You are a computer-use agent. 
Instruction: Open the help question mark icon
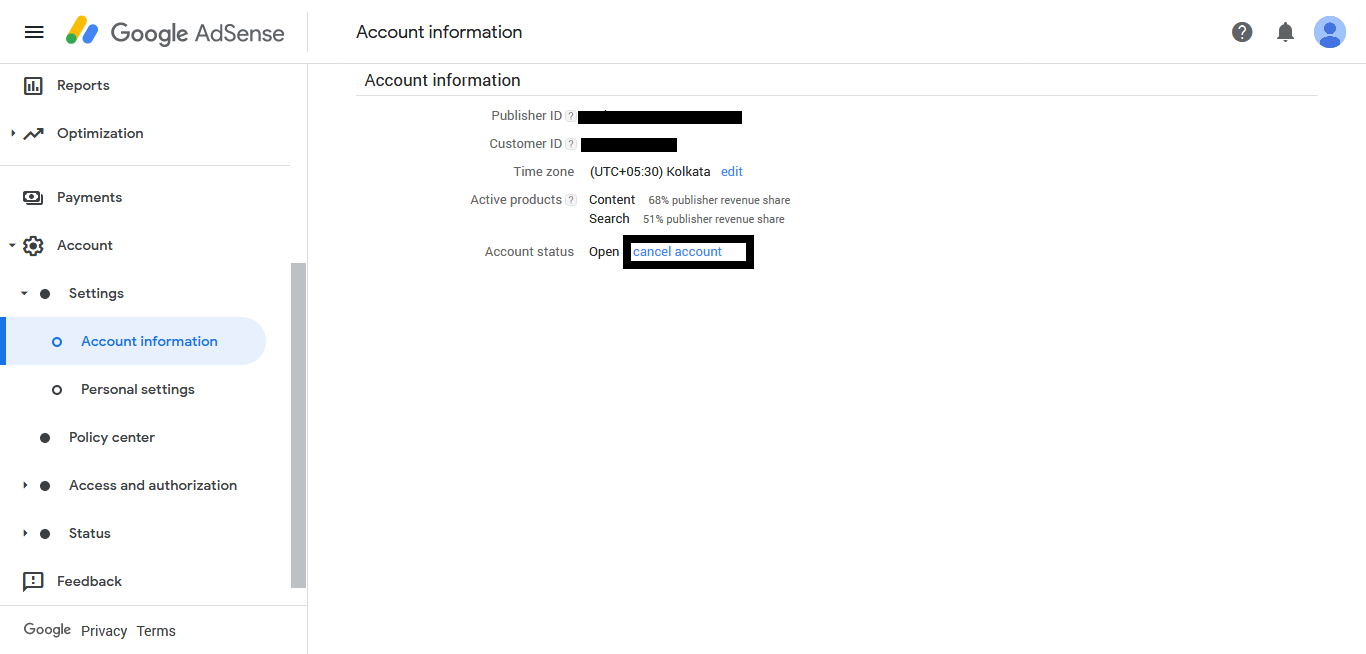tap(1242, 32)
